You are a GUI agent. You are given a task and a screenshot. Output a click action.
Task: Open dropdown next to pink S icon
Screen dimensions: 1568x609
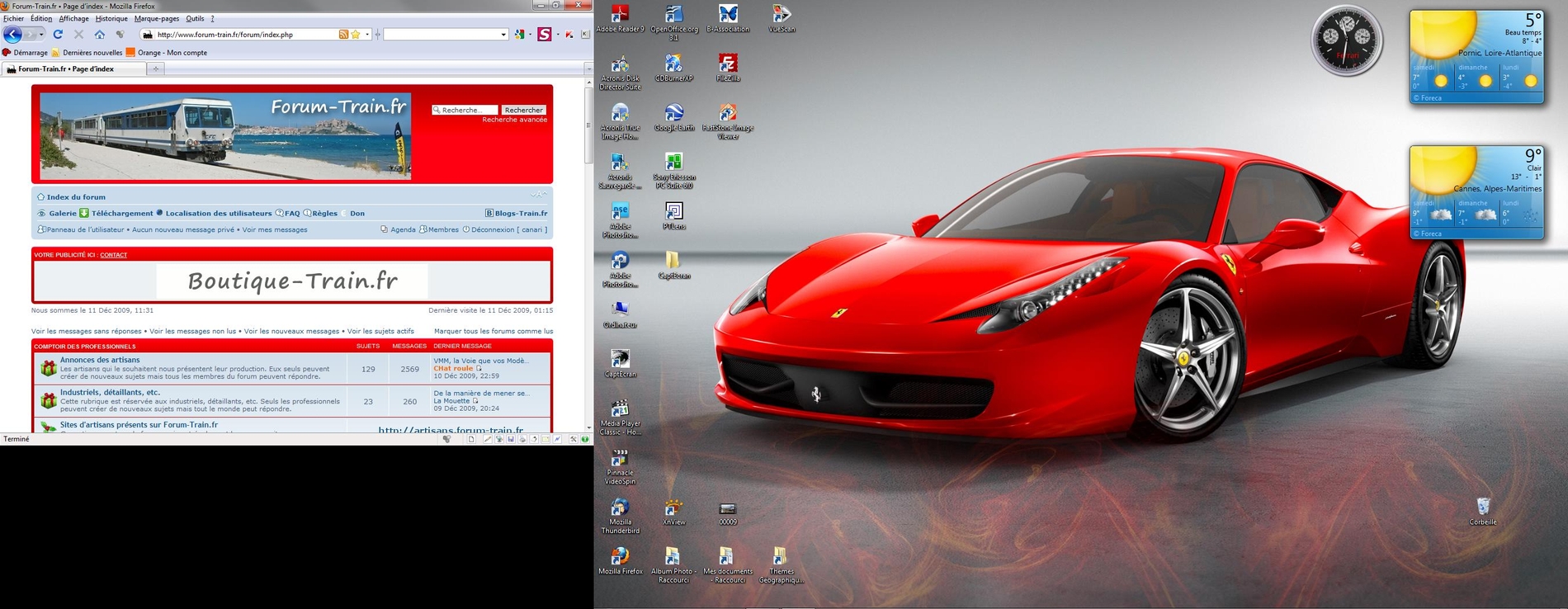point(557,35)
